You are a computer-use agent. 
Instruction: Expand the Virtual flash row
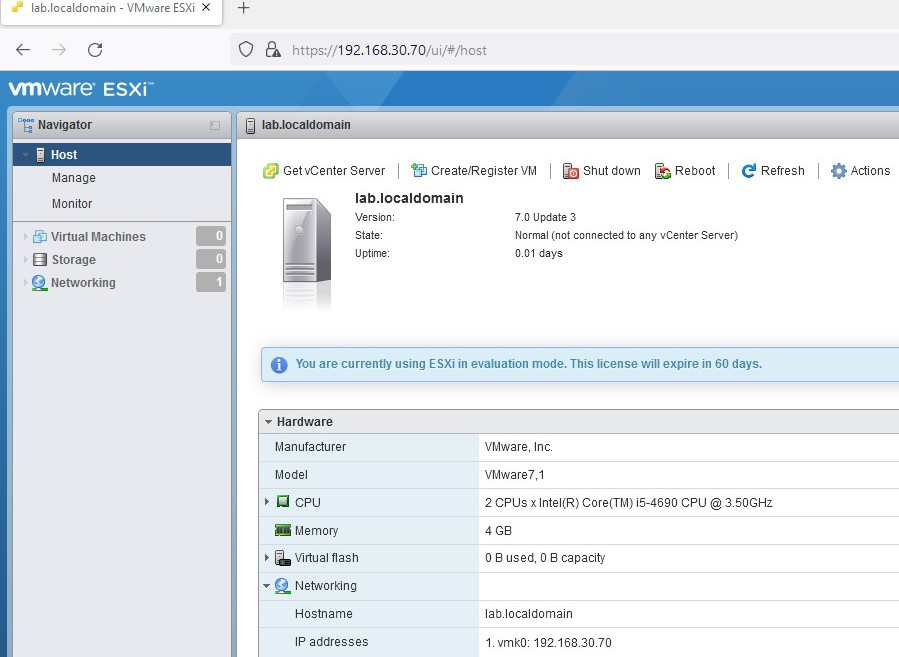(x=267, y=557)
